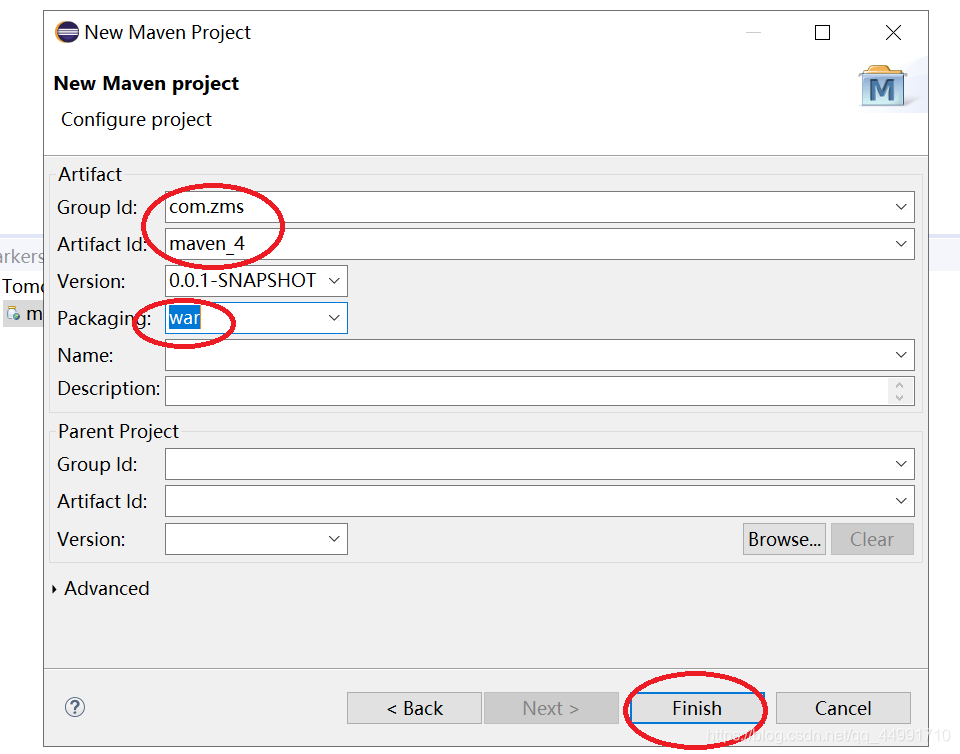Click the Browse... button for the parent project
Viewport: 960px width, 754px height.
pos(784,539)
